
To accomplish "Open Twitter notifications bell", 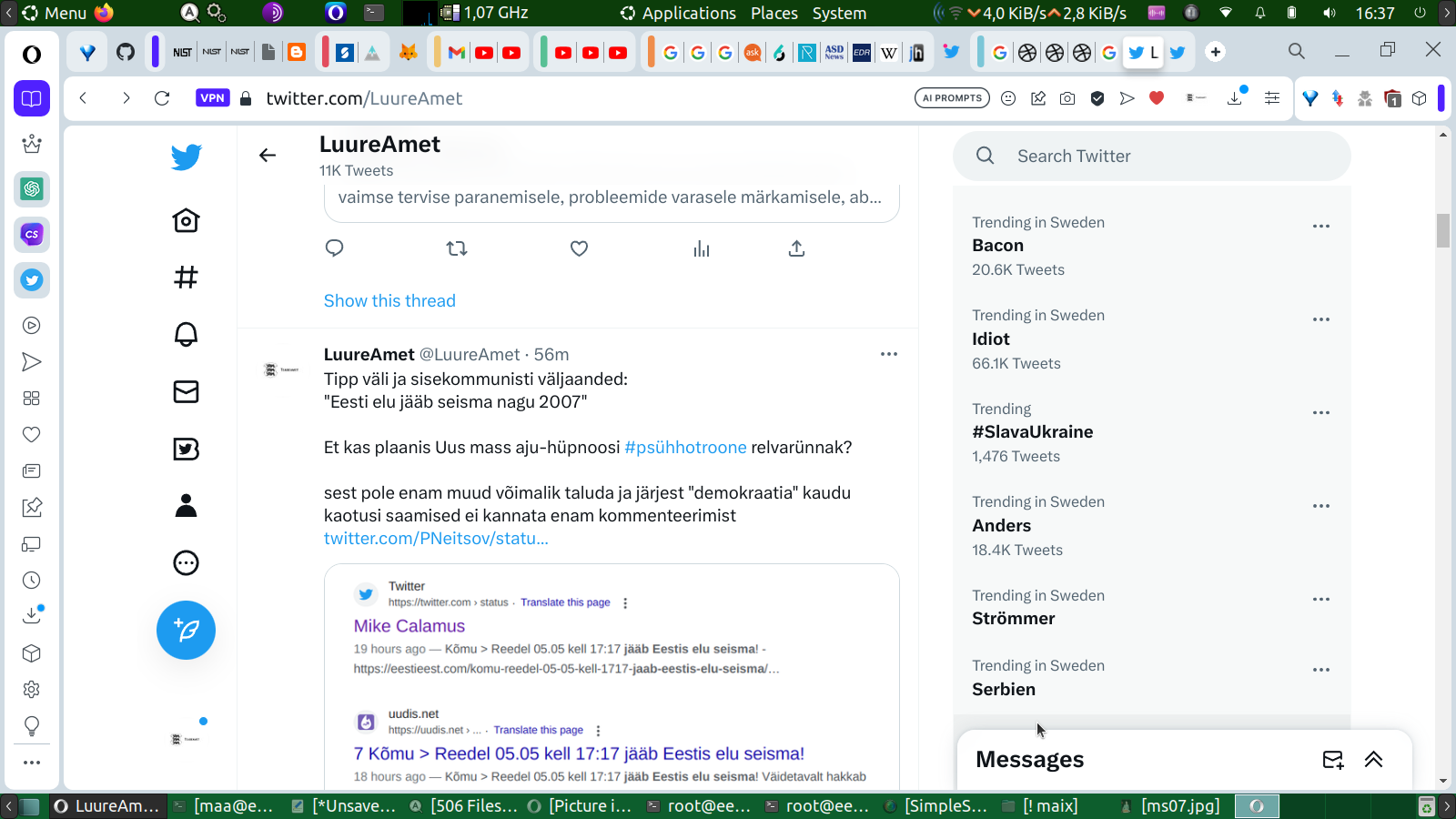I will pyautogui.click(x=186, y=334).
